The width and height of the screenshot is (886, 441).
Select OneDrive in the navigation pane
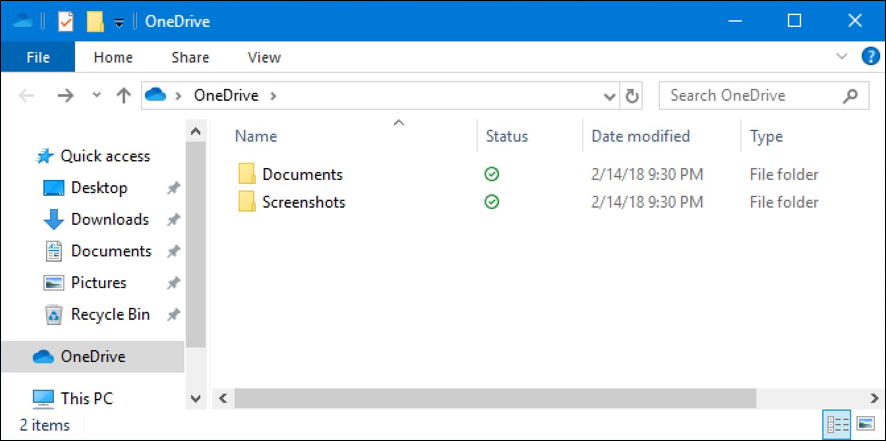(92, 356)
